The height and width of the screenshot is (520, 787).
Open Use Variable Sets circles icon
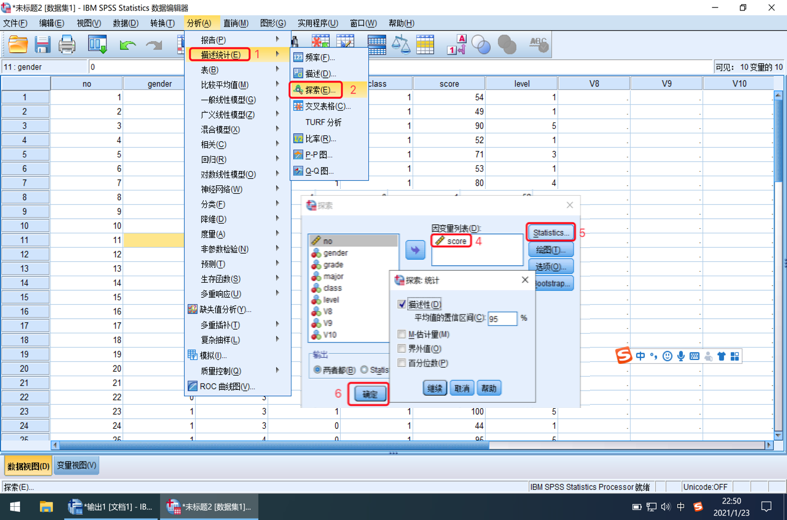[x=481, y=45]
